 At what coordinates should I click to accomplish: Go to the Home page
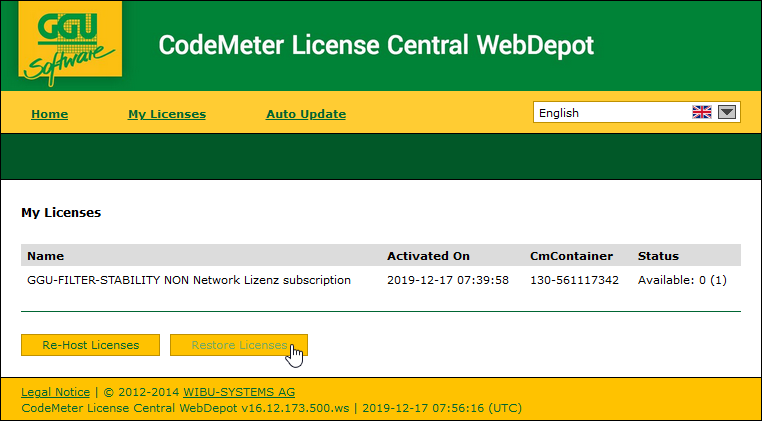(49, 114)
